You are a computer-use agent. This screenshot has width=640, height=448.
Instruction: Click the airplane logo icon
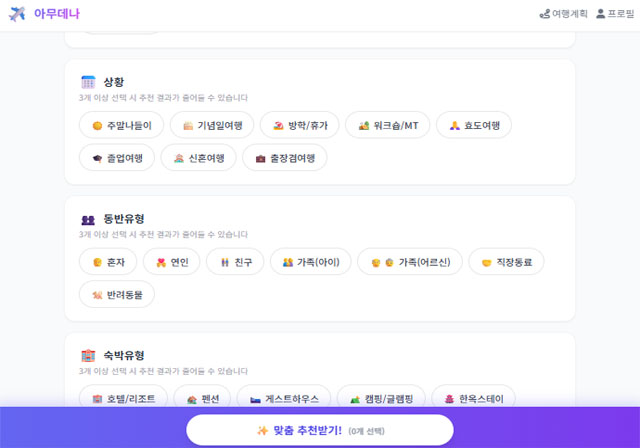[17, 14]
